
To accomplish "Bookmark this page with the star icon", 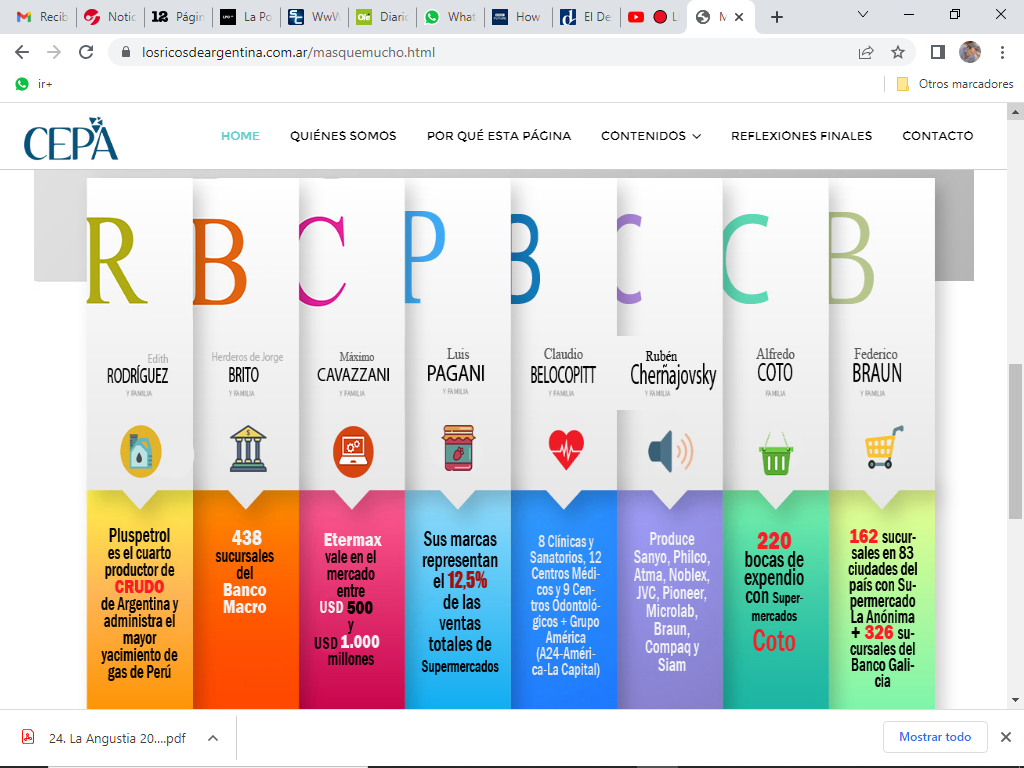I will coord(898,52).
